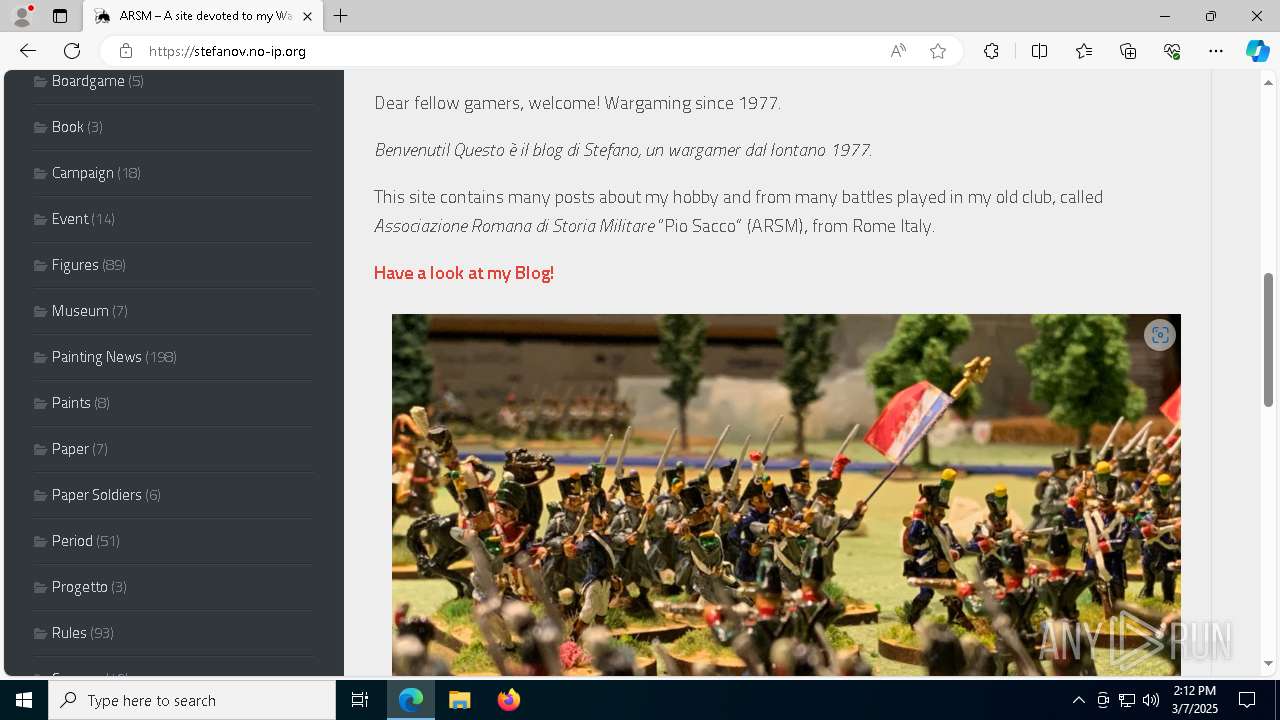1280x720 pixels.
Task: Click the scrollbar up arrow
Action: click(1268, 81)
